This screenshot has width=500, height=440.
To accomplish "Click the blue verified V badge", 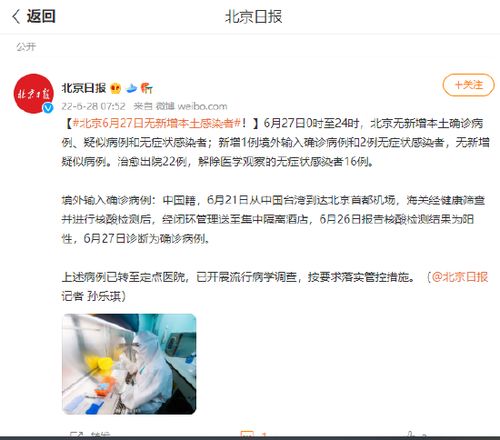I will (48, 108).
